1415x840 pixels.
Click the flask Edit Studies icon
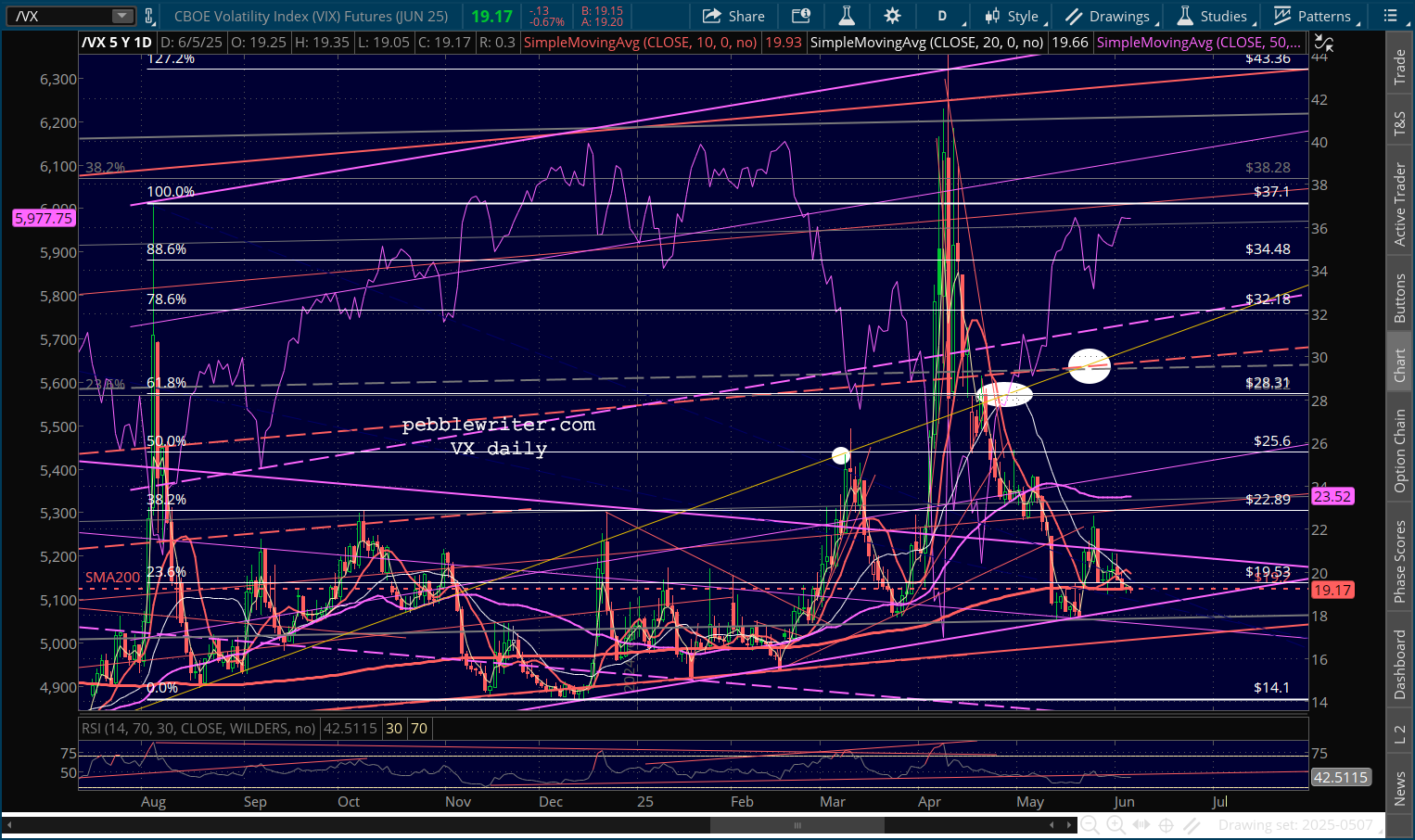click(846, 16)
